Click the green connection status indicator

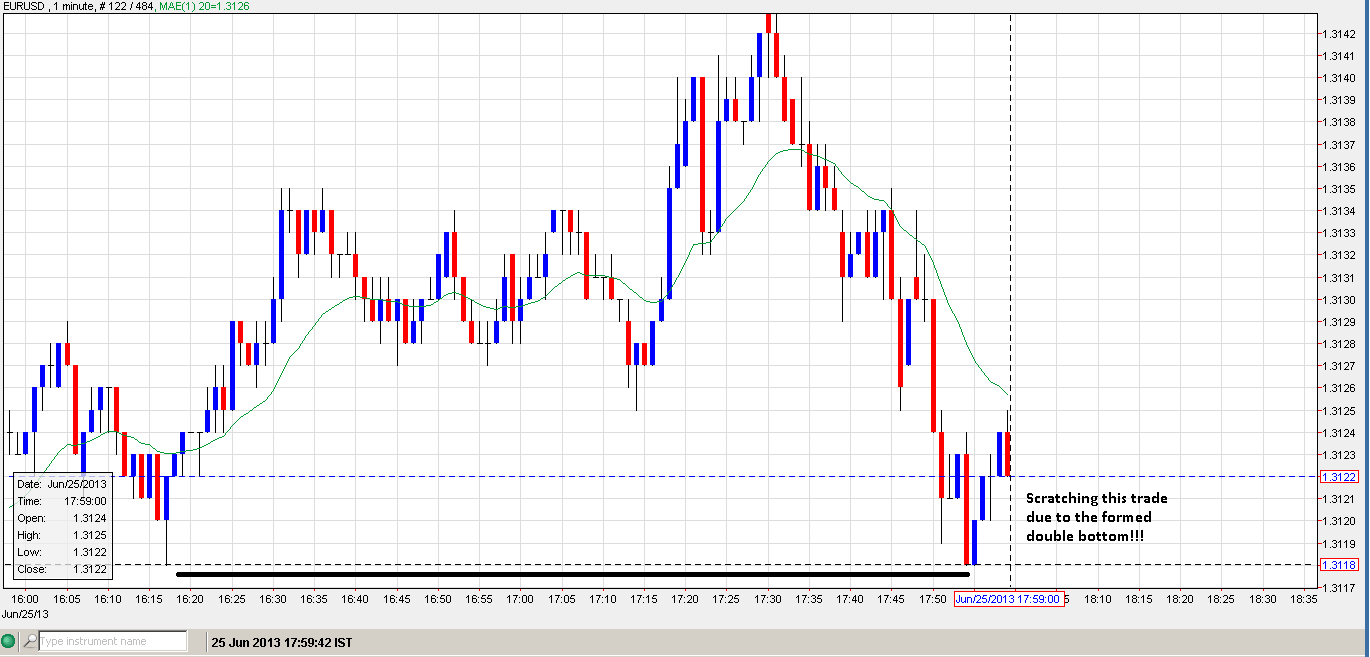(9, 641)
